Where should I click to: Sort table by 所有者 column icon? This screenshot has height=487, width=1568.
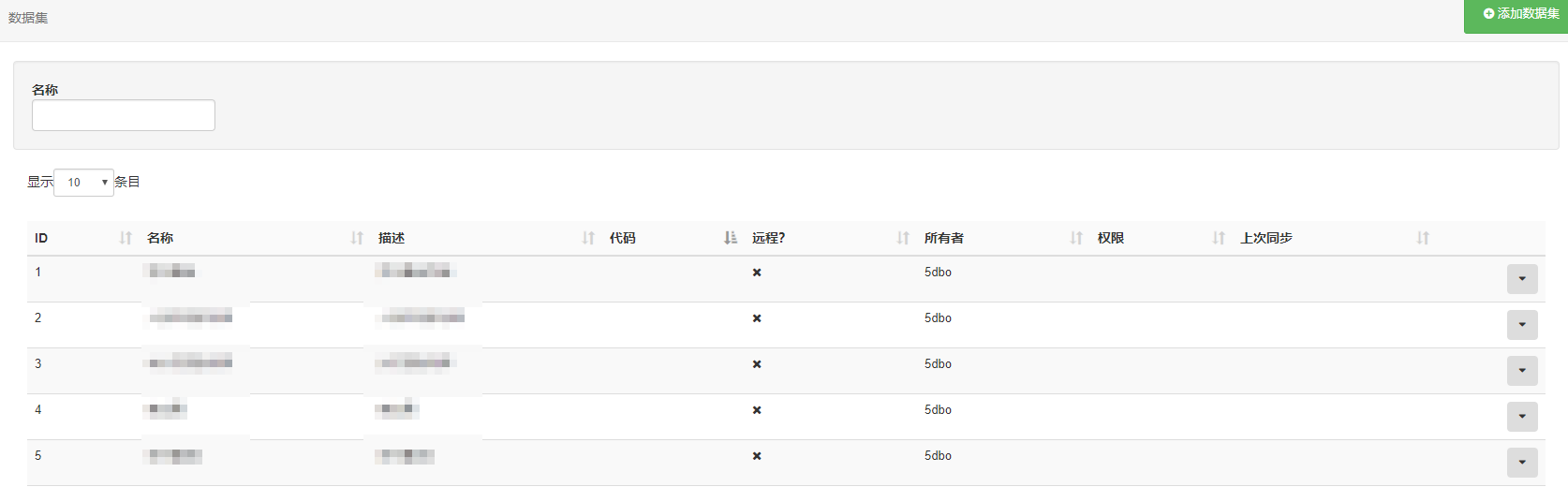pyautogui.click(x=1076, y=238)
